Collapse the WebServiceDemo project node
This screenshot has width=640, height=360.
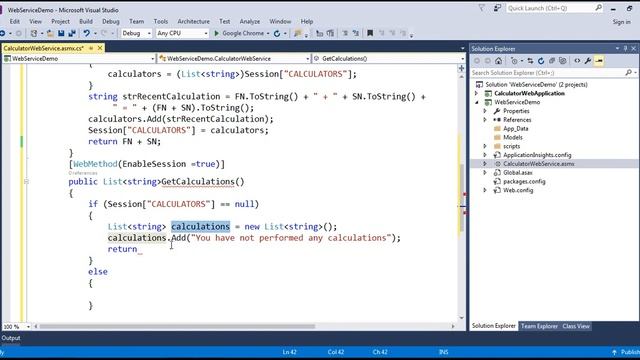[x=476, y=102]
